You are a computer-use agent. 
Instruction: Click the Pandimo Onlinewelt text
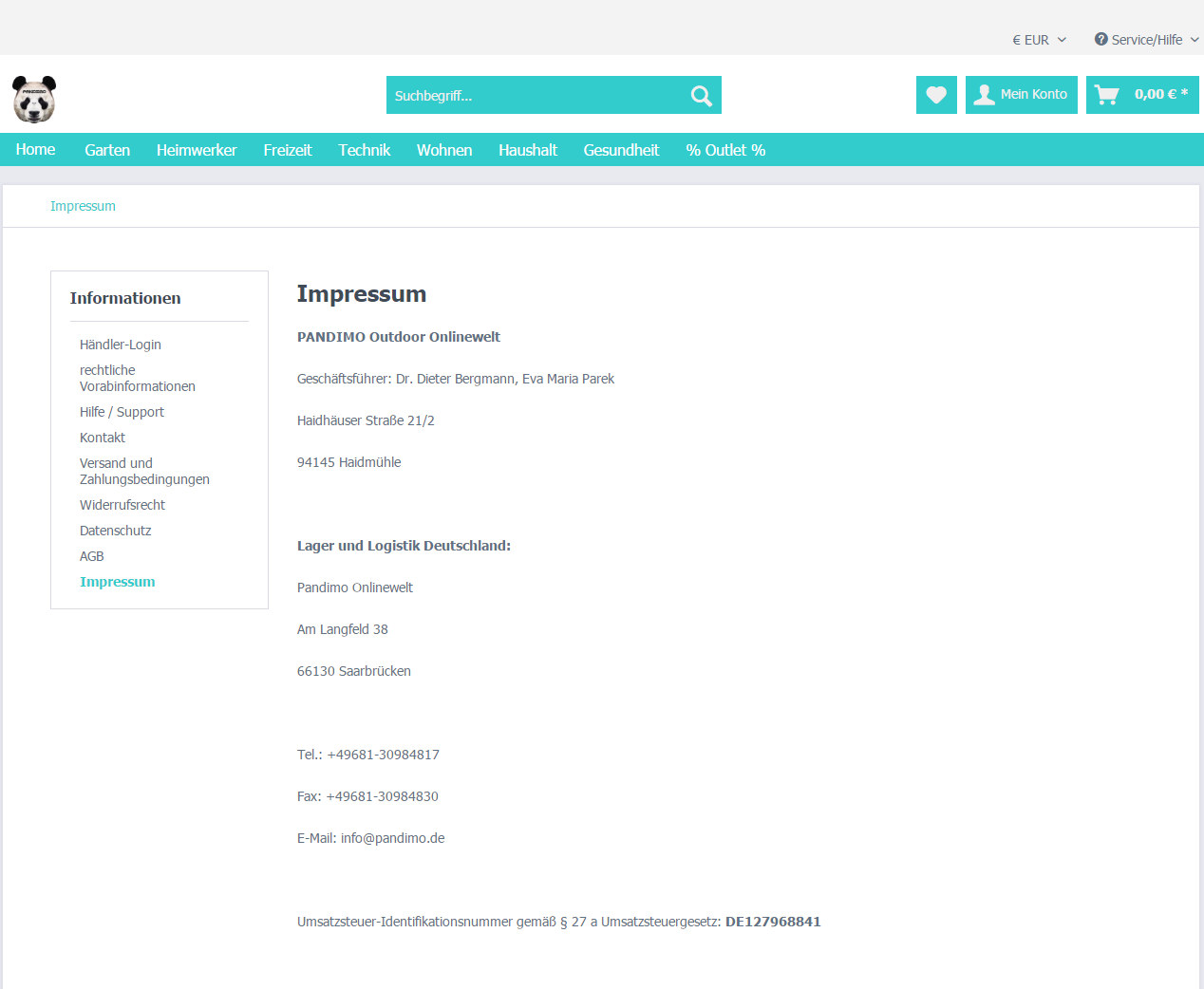355,588
